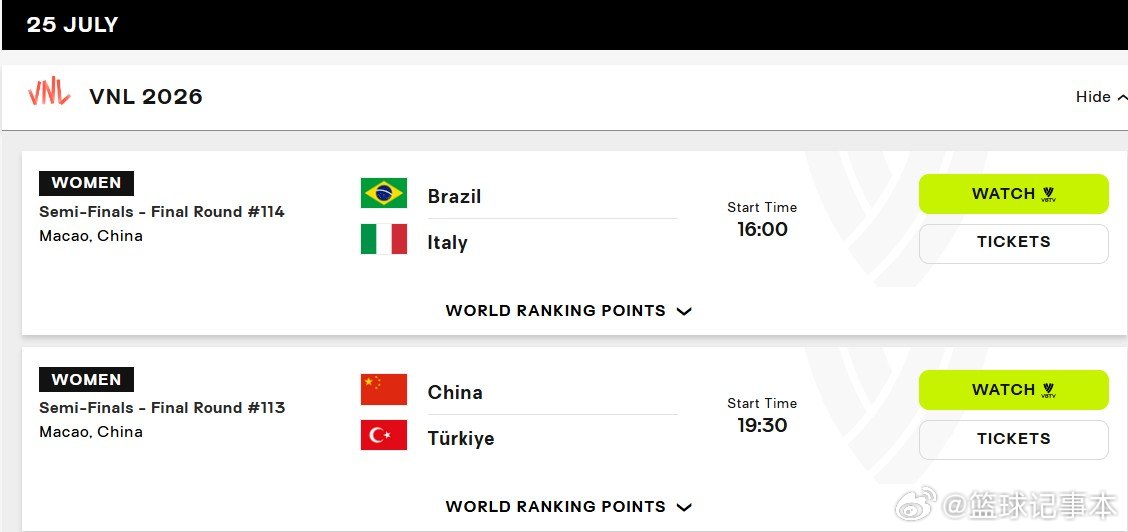Click VBTV logo in China-Türkiye Watch button

click(1048, 390)
